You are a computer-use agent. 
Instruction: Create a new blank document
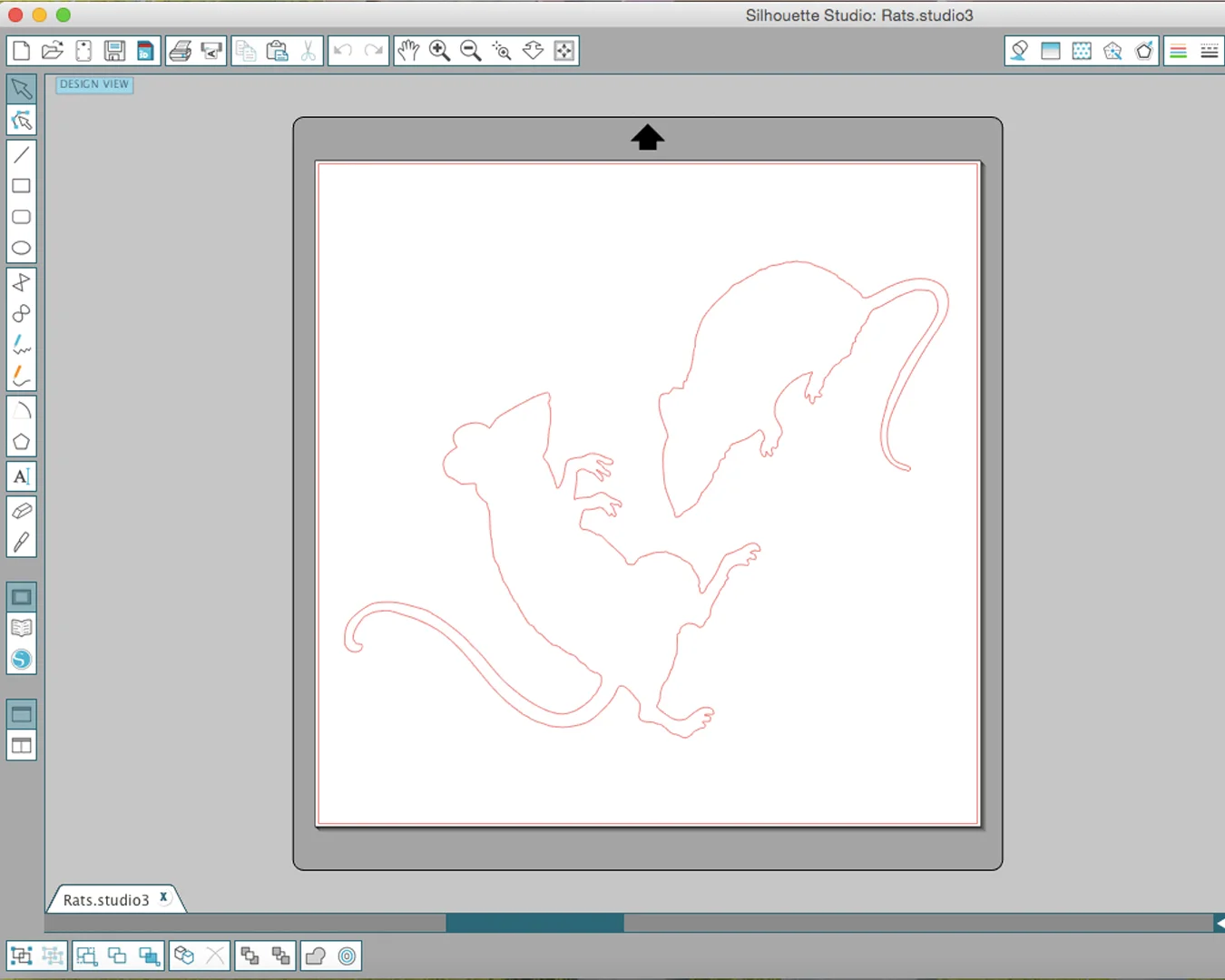point(21,51)
